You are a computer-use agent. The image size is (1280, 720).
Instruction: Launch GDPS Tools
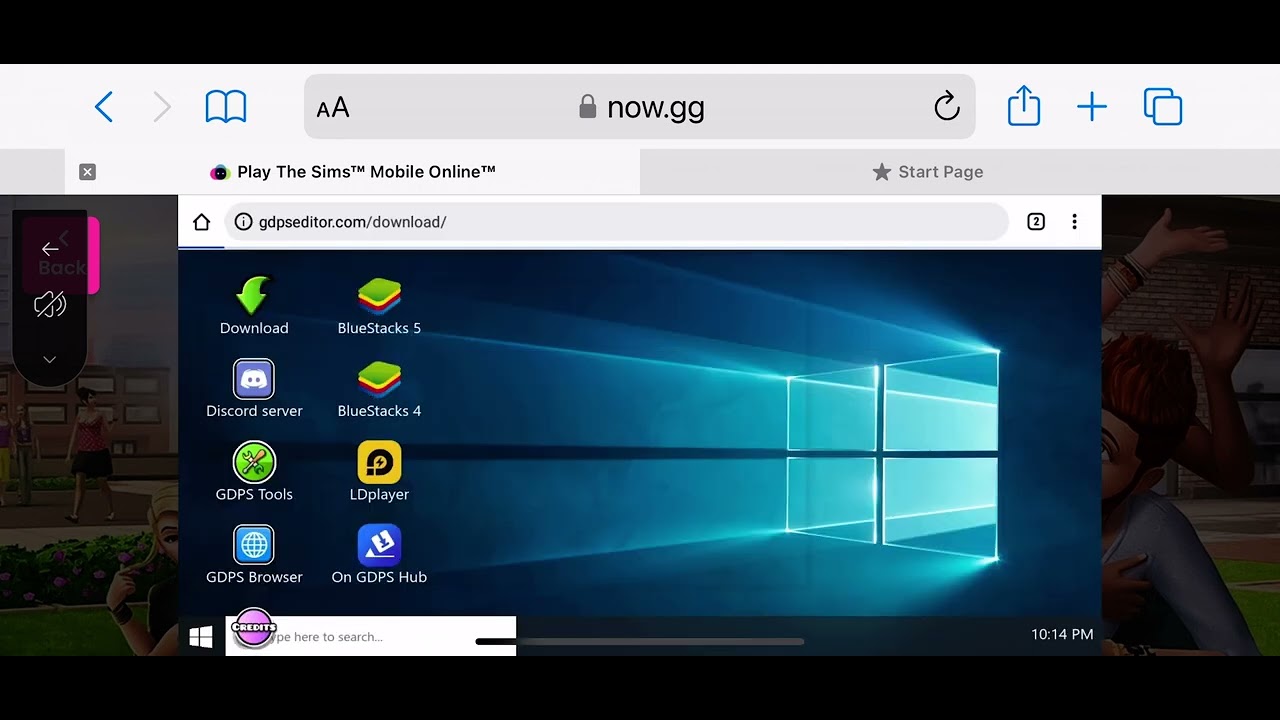point(254,472)
